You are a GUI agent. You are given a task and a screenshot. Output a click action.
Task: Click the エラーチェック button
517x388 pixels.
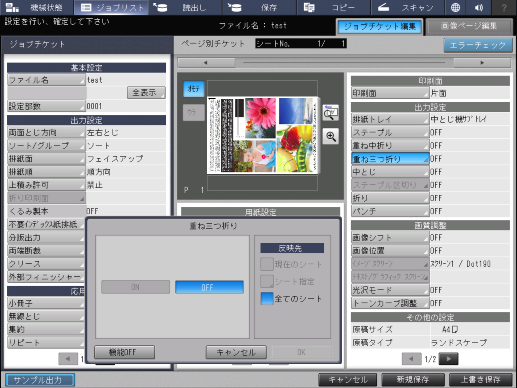pos(478,45)
